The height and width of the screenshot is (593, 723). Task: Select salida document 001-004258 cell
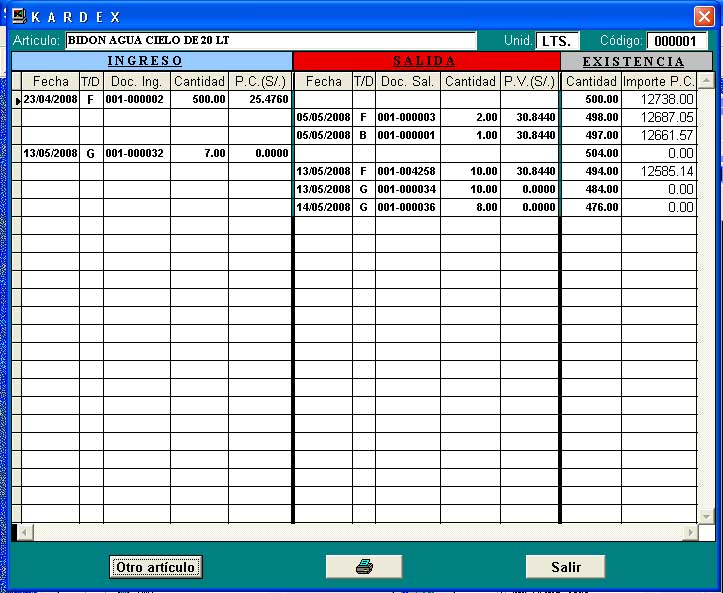pos(407,171)
